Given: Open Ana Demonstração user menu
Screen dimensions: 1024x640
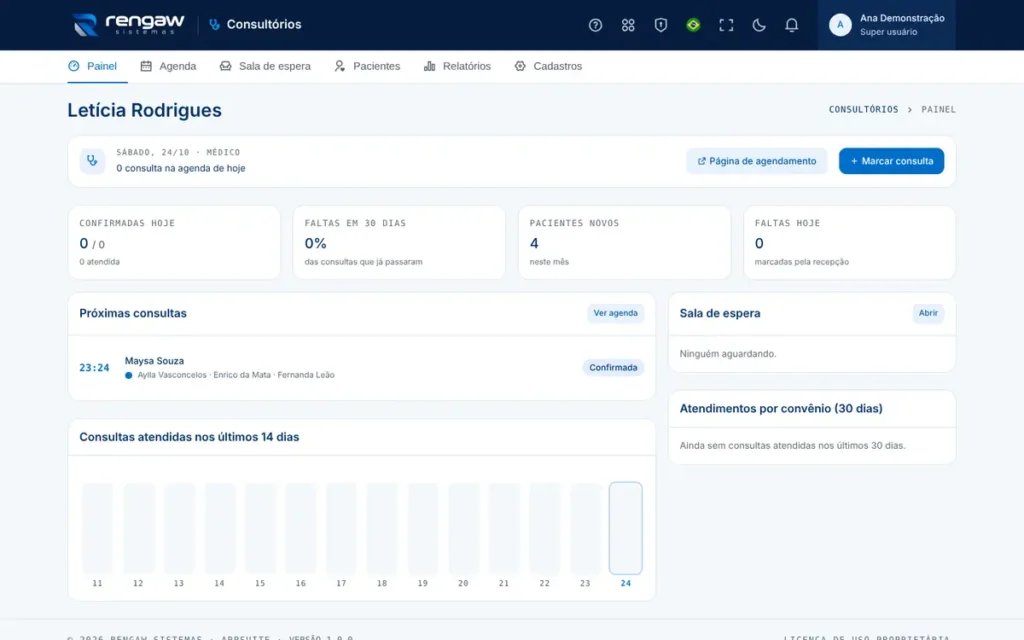Looking at the screenshot, I should click(886, 25).
